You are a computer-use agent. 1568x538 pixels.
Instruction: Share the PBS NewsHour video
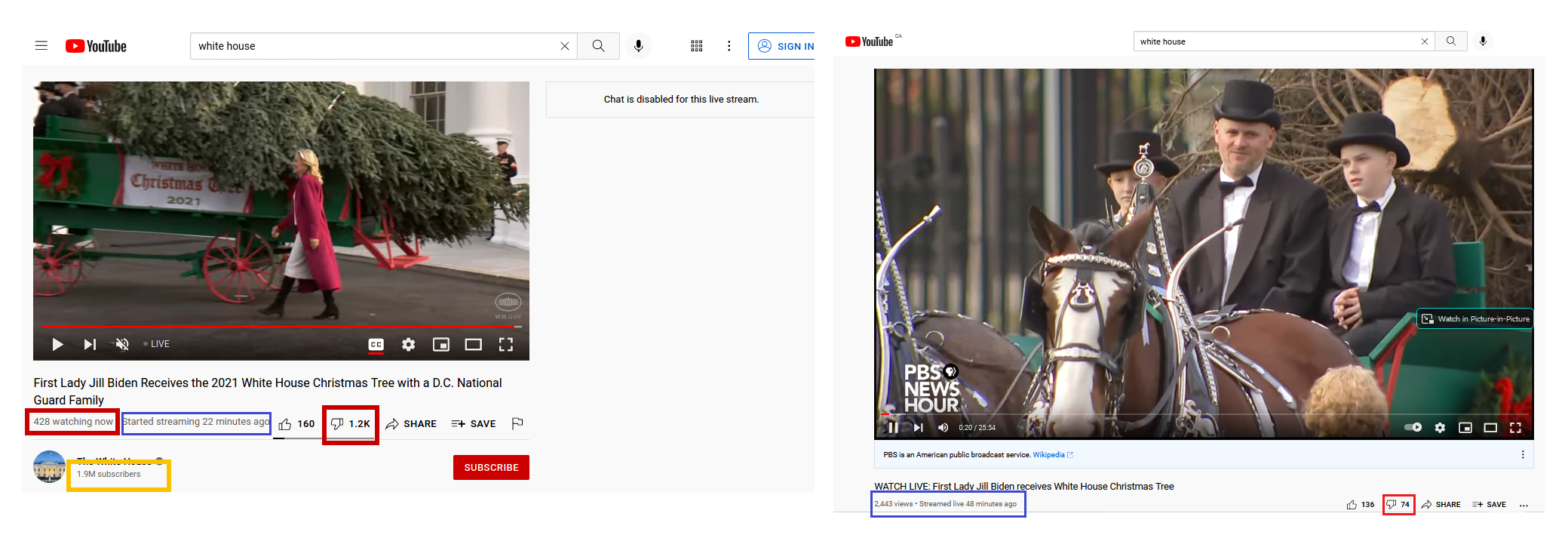[1441, 505]
